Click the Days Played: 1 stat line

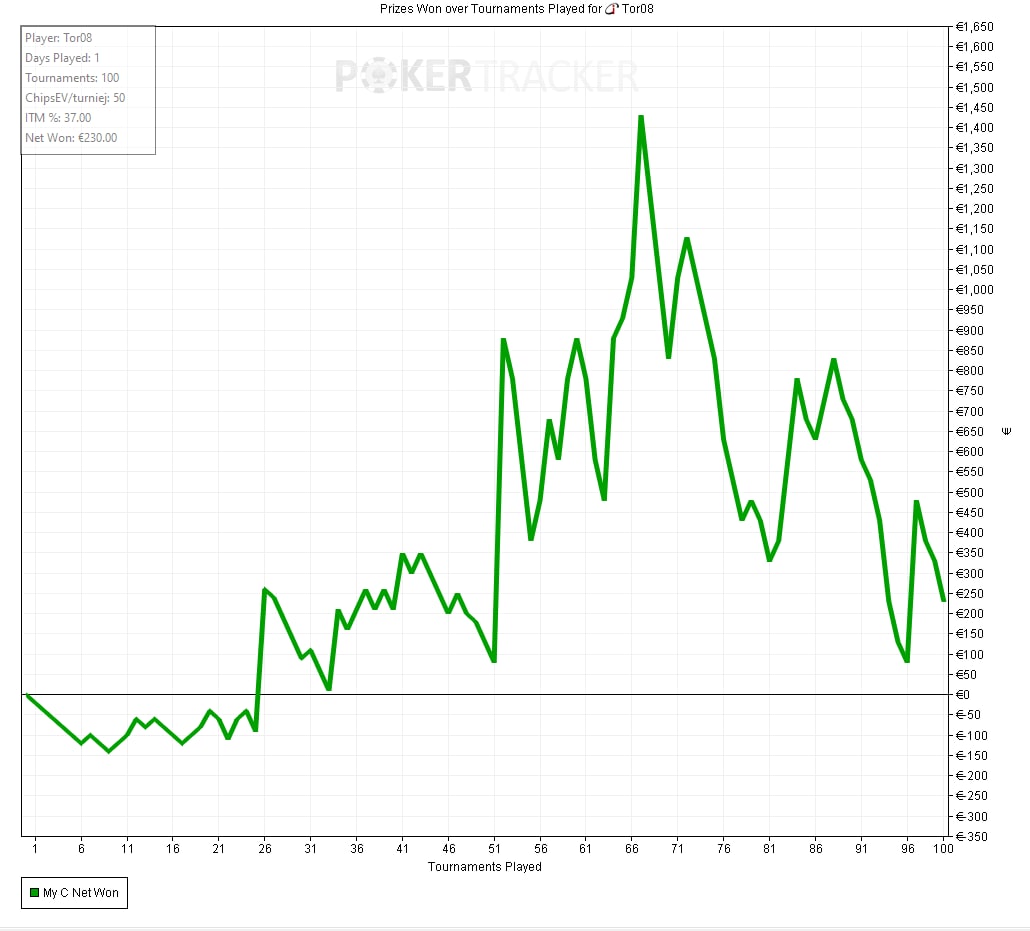[x=62, y=58]
